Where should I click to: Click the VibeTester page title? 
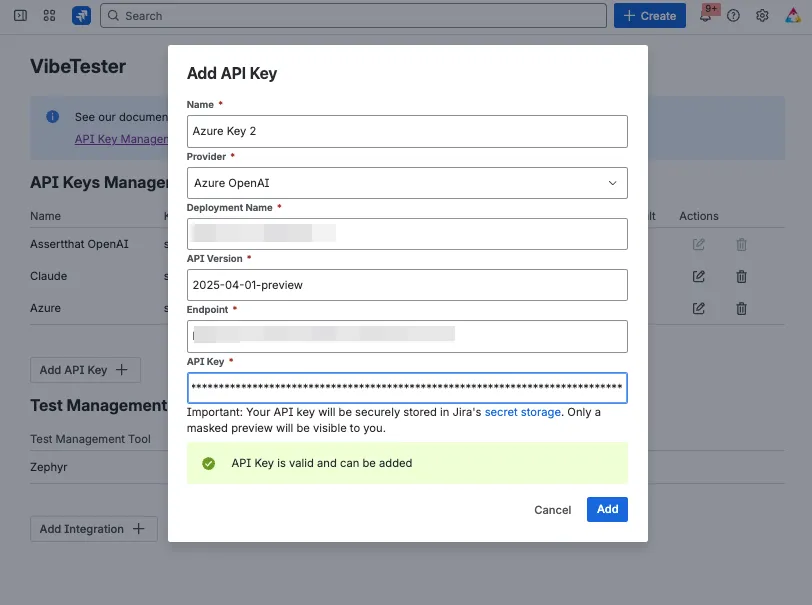(78, 66)
